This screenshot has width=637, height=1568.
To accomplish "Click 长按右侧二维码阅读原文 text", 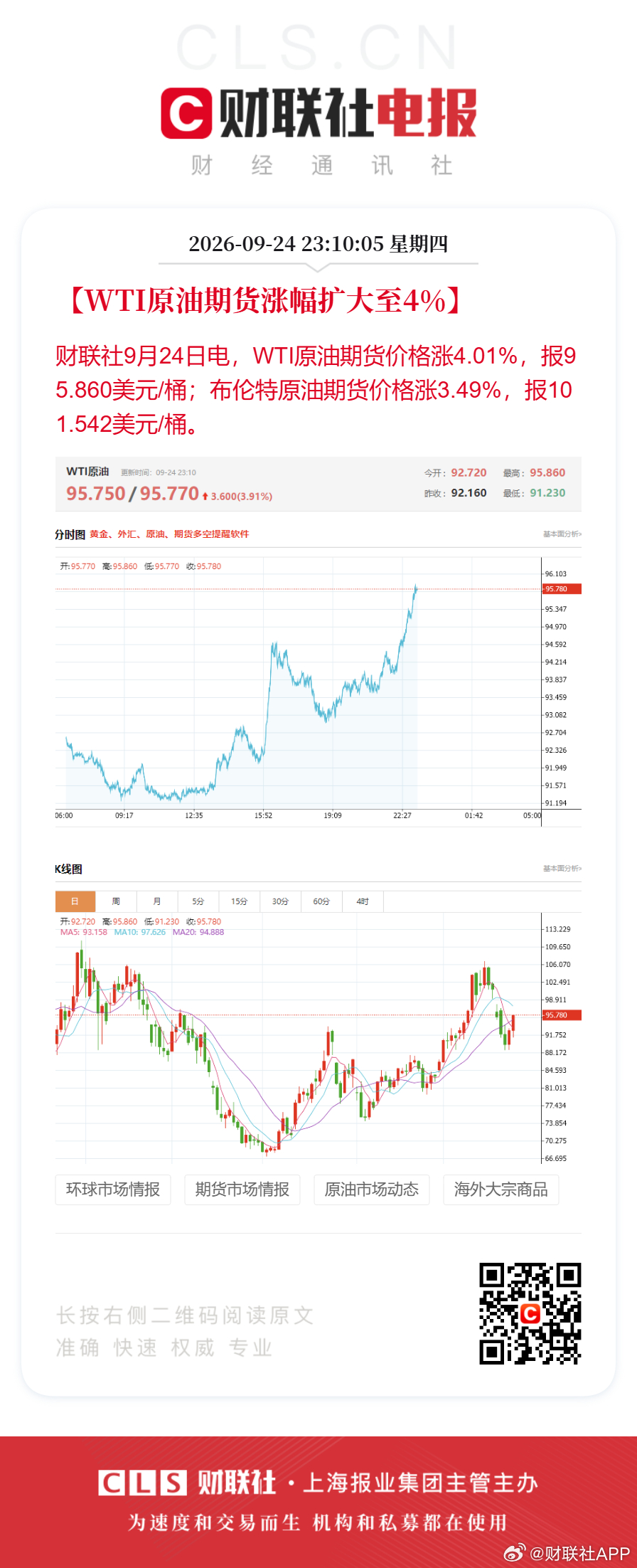I will 185,1315.
